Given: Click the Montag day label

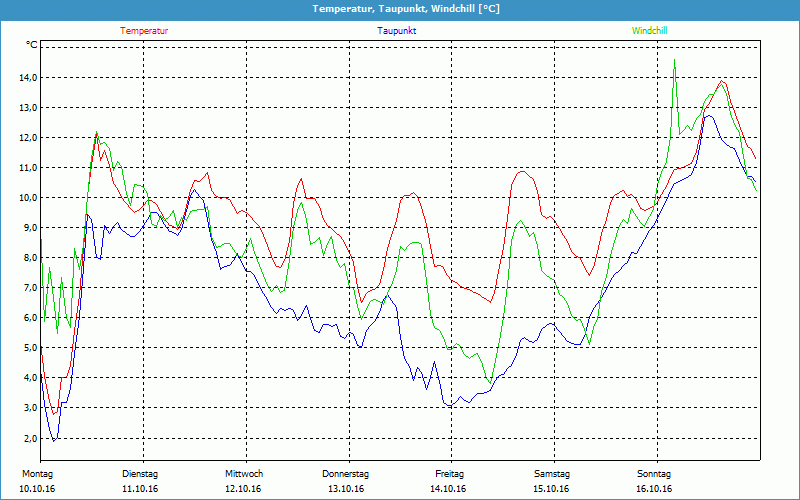Looking at the screenshot, I should [37, 474].
